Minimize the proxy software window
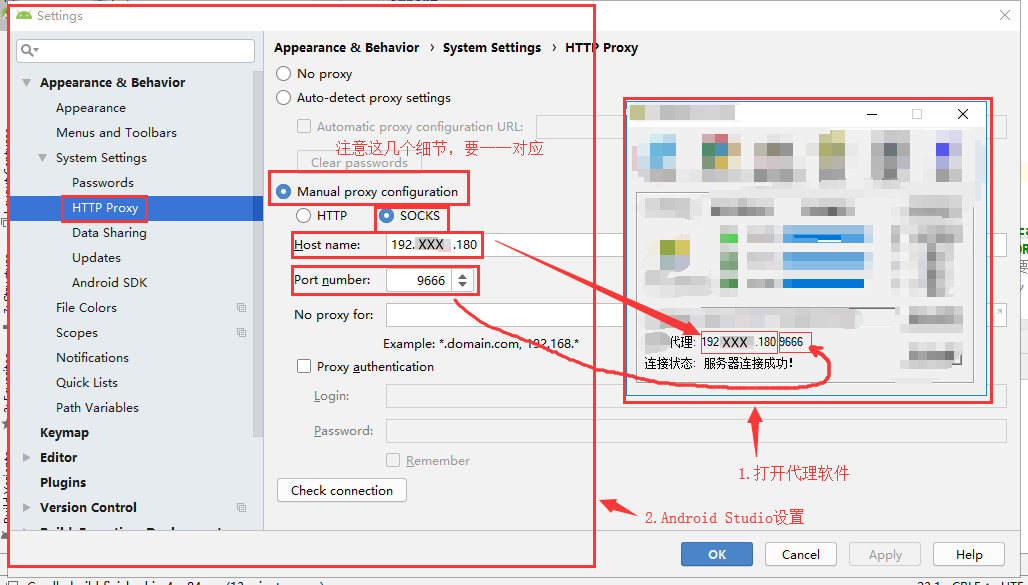Viewport: 1028px width, 585px height. pos(872,115)
